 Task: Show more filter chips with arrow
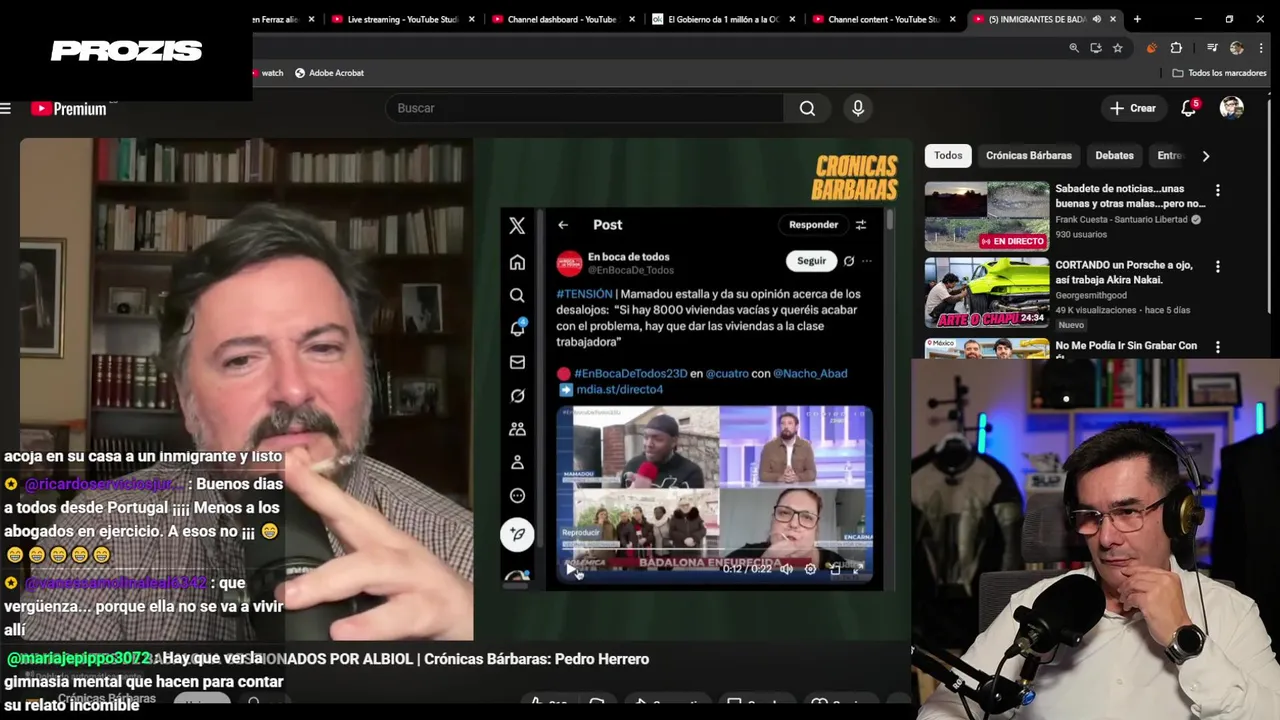(x=1205, y=156)
